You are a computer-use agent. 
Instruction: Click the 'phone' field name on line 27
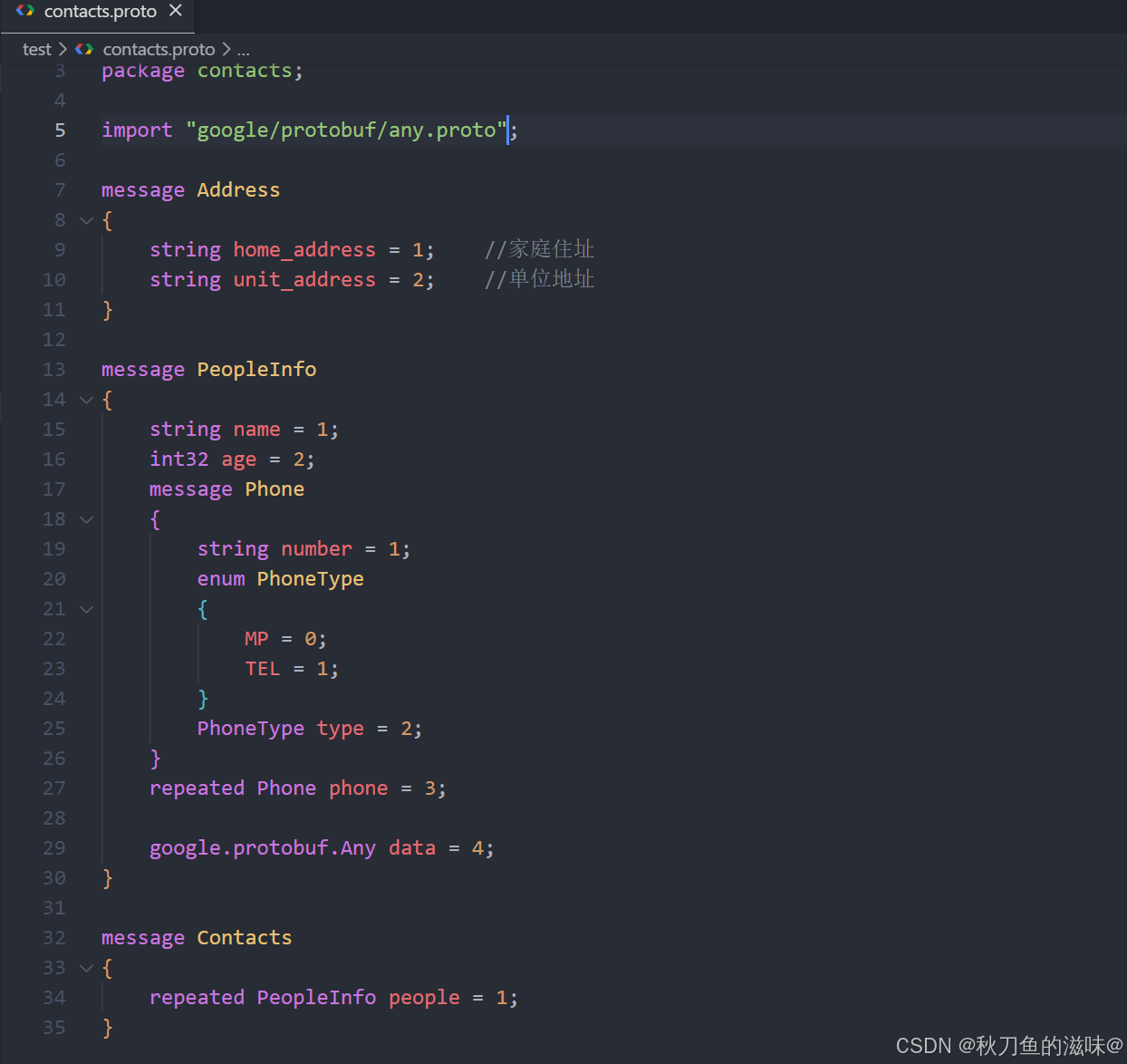click(x=359, y=788)
